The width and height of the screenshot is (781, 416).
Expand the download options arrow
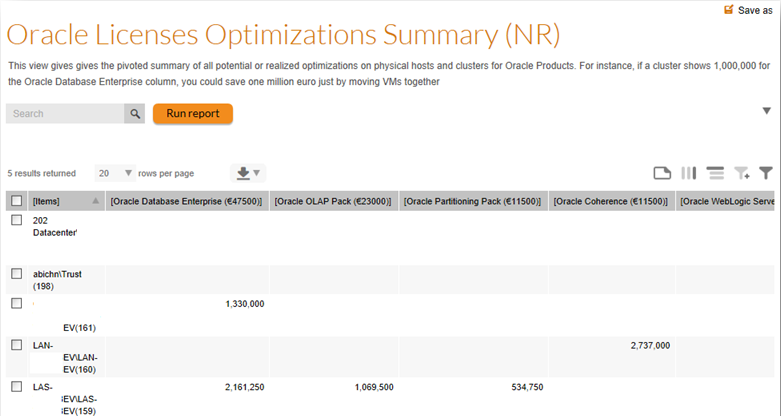pos(257,173)
